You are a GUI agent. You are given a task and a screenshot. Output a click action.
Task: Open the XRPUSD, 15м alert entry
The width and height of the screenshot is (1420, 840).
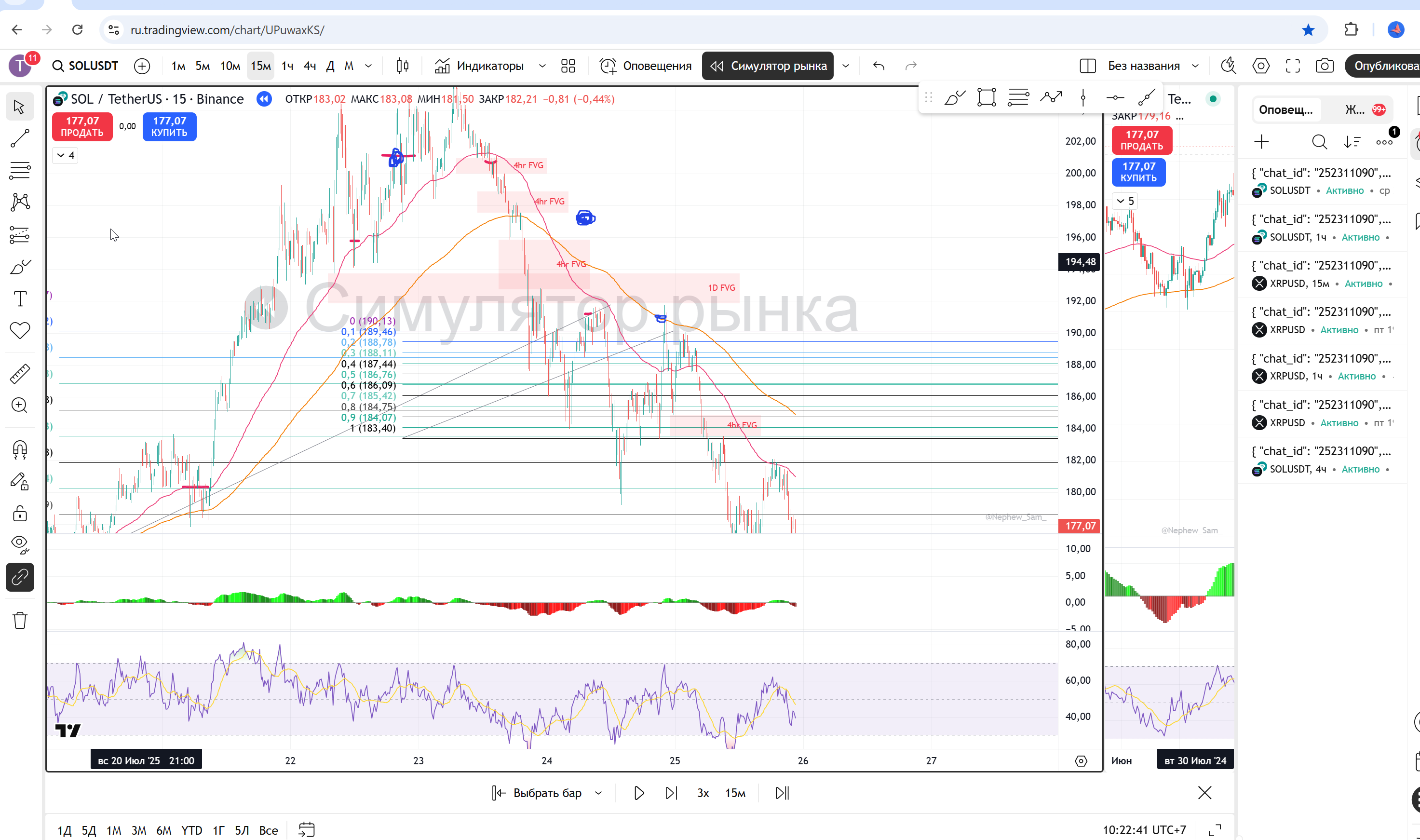1322,274
